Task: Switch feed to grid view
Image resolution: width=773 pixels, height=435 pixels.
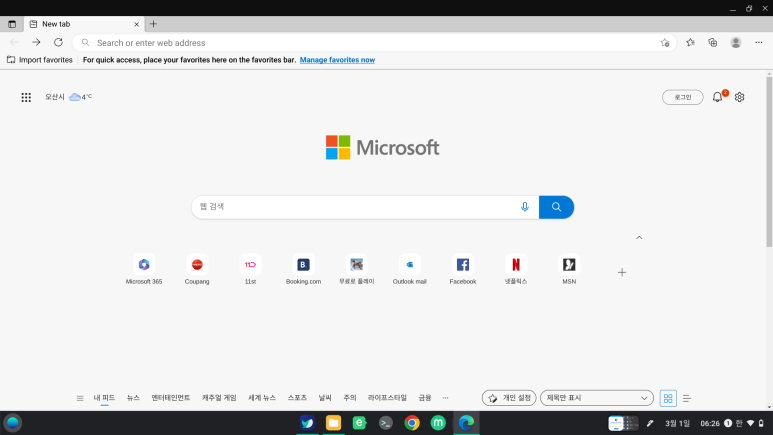Action: click(x=668, y=398)
